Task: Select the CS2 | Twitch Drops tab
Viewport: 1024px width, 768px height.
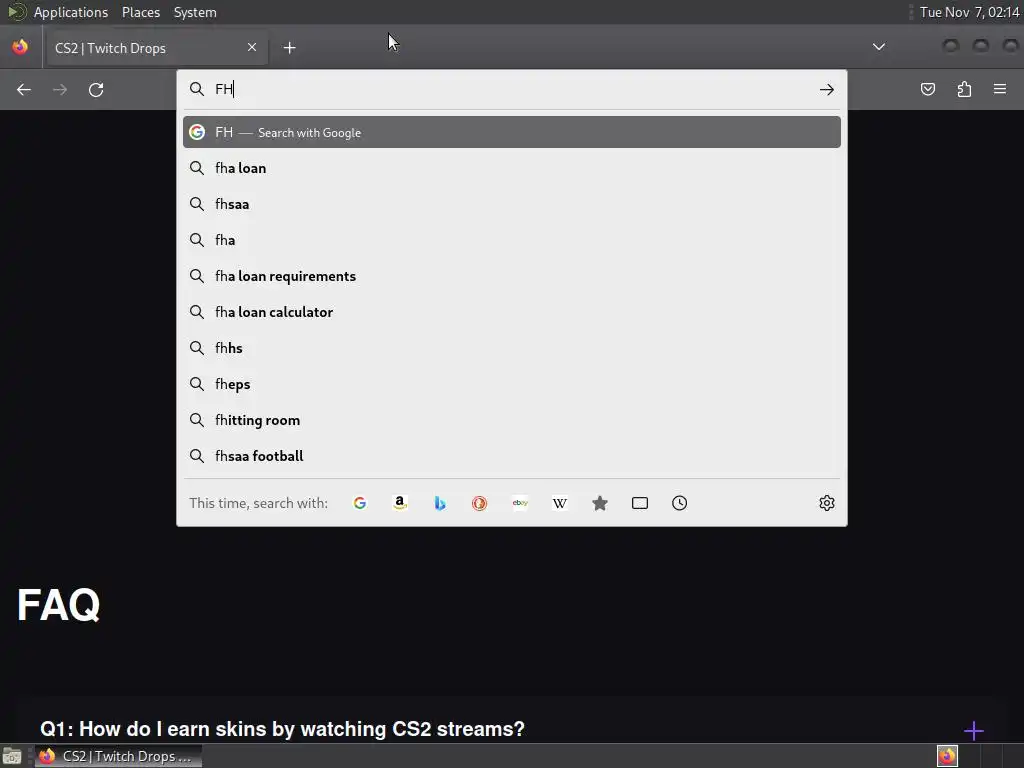Action: click(x=157, y=48)
